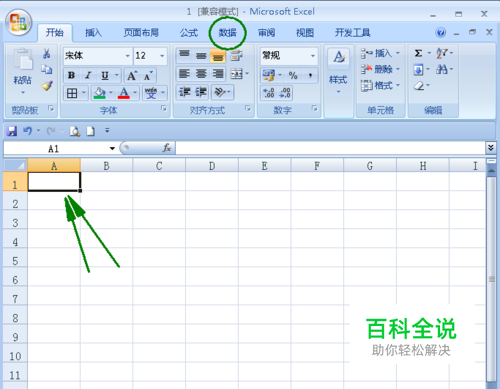The width and height of the screenshot is (500, 389).
Task: Expand the underline style arrow
Action: click(x=117, y=75)
